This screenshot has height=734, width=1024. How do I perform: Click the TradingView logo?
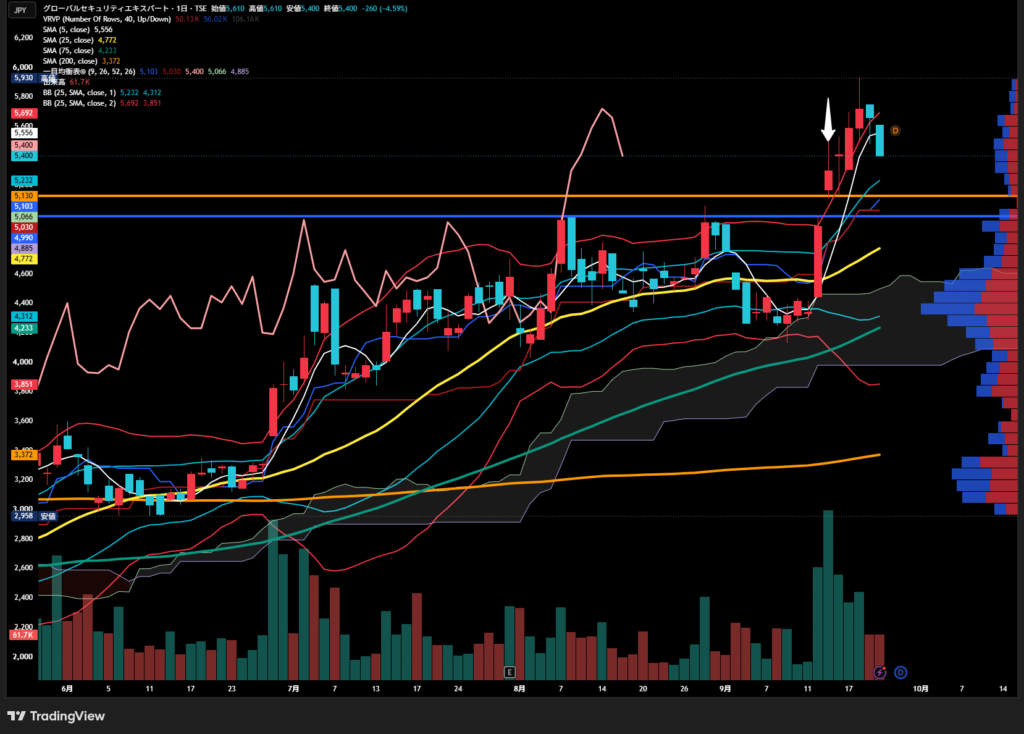click(x=56, y=716)
